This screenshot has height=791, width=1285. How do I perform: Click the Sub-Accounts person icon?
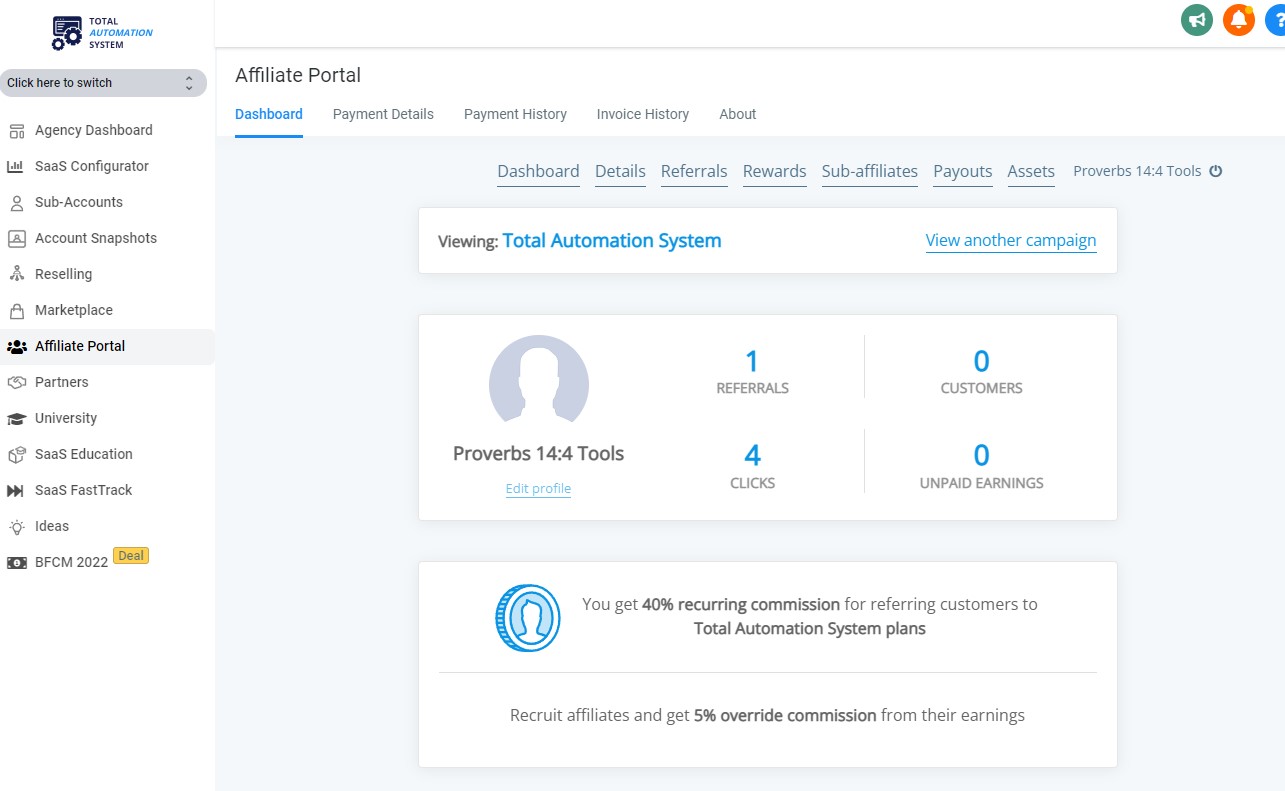[x=16, y=202]
